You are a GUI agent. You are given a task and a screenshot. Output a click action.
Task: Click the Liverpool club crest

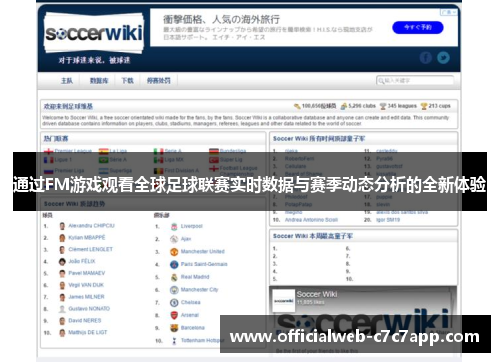point(174,227)
